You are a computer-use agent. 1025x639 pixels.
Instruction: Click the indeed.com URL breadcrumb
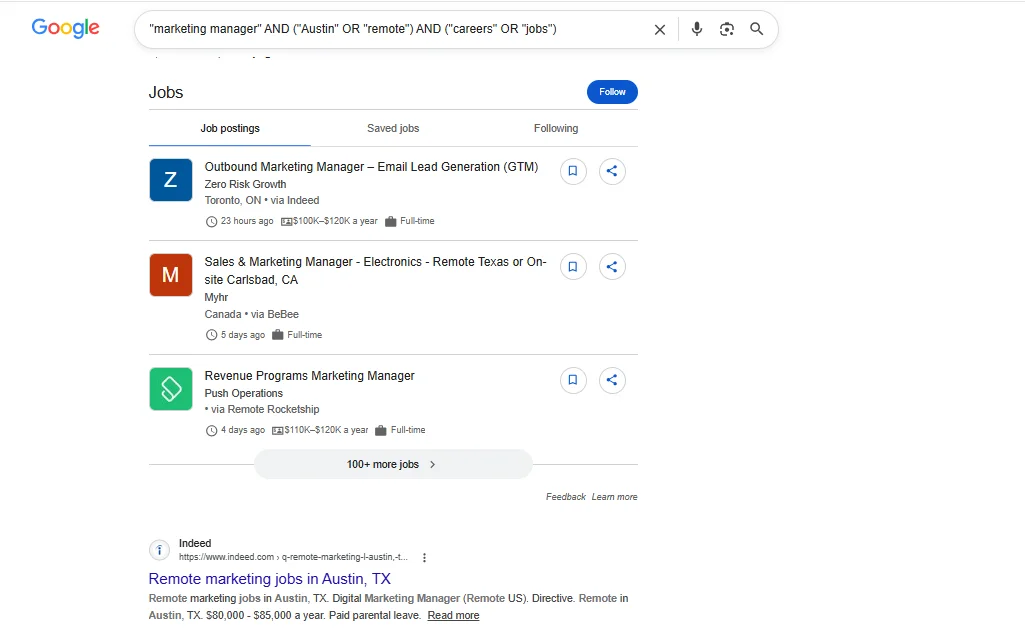coord(293,557)
